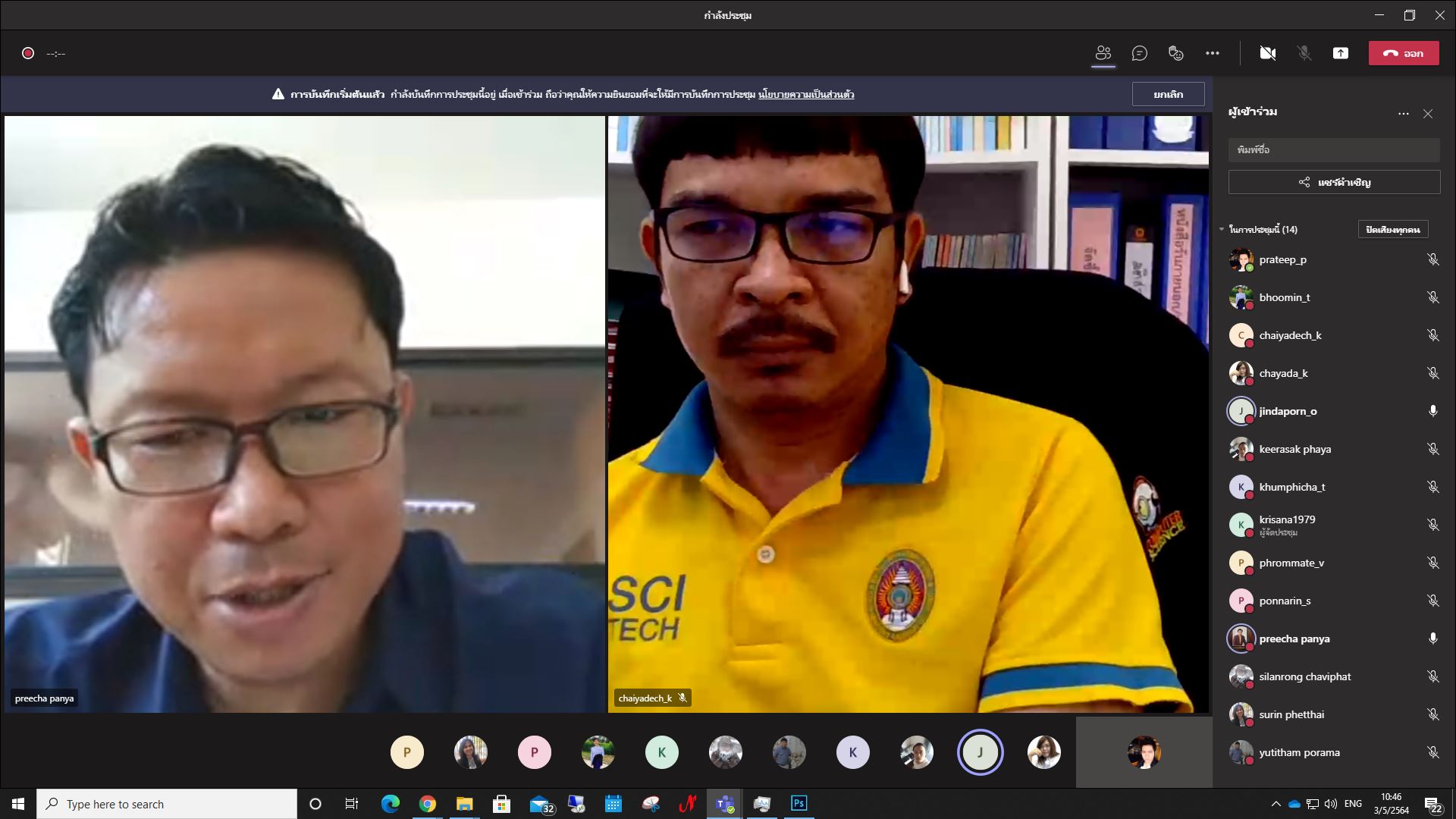The height and width of the screenshot is (819, 1456).
Task: Open the reactions and raise hand icon
Action: (1175, 53)
